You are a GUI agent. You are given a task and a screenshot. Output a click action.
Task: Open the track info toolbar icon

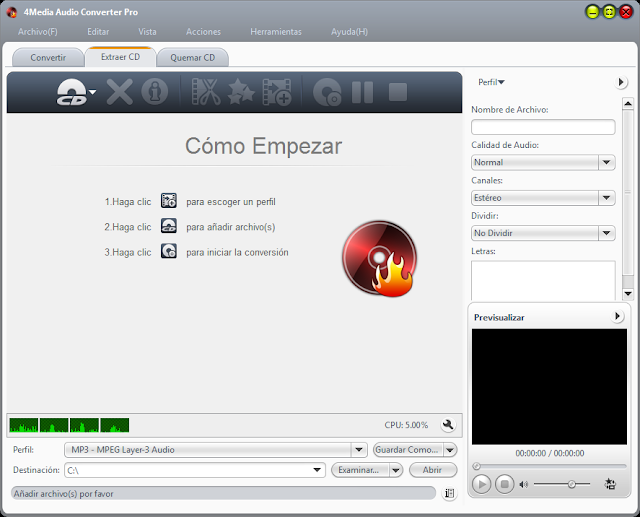tap(155, 92)
